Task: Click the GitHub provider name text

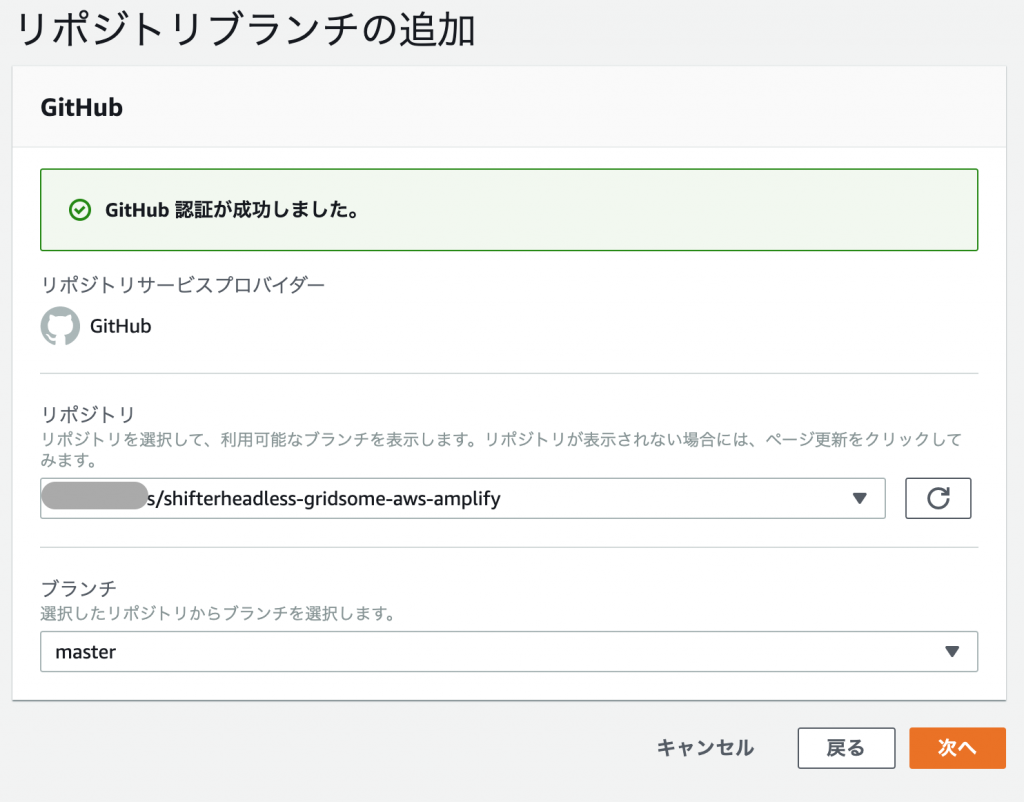Action: [x=120, y=326]
